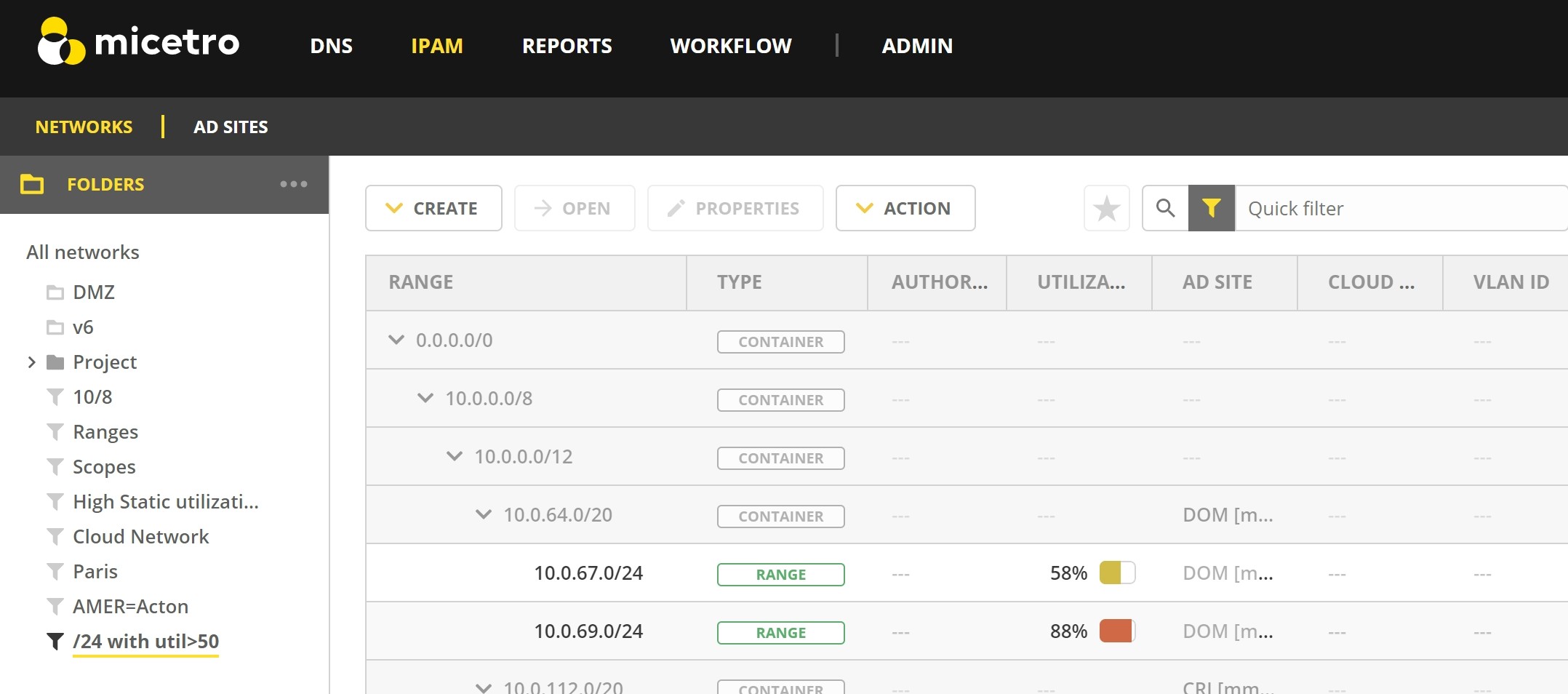Select the 10.0.69.0/24 range row

[588, 631]
